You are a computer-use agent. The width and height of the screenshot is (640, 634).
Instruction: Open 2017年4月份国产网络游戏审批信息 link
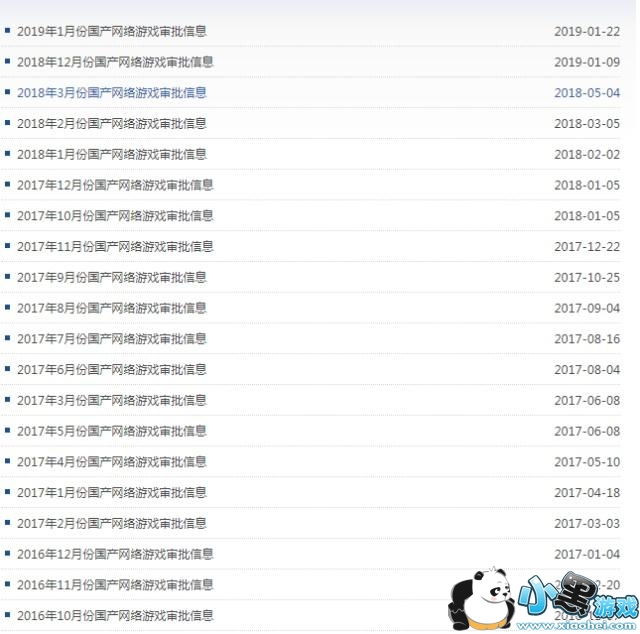click(x=112, y=462)
